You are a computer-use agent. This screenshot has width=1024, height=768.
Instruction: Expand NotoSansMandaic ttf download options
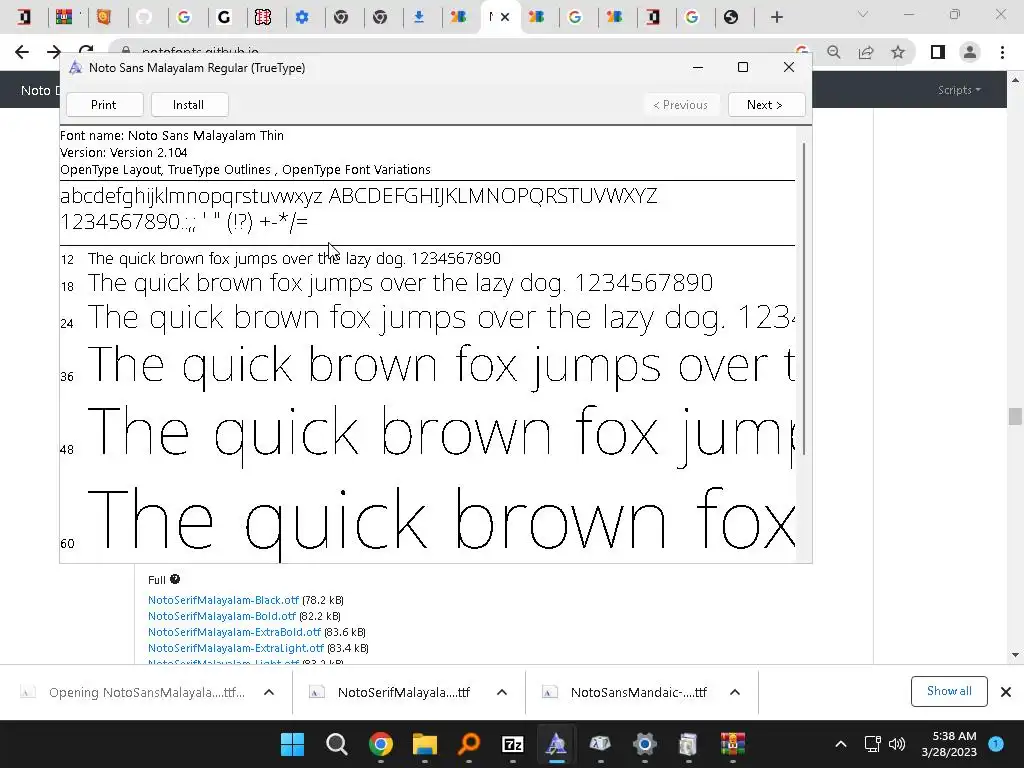pyautogui.click(x=735, y=692)
